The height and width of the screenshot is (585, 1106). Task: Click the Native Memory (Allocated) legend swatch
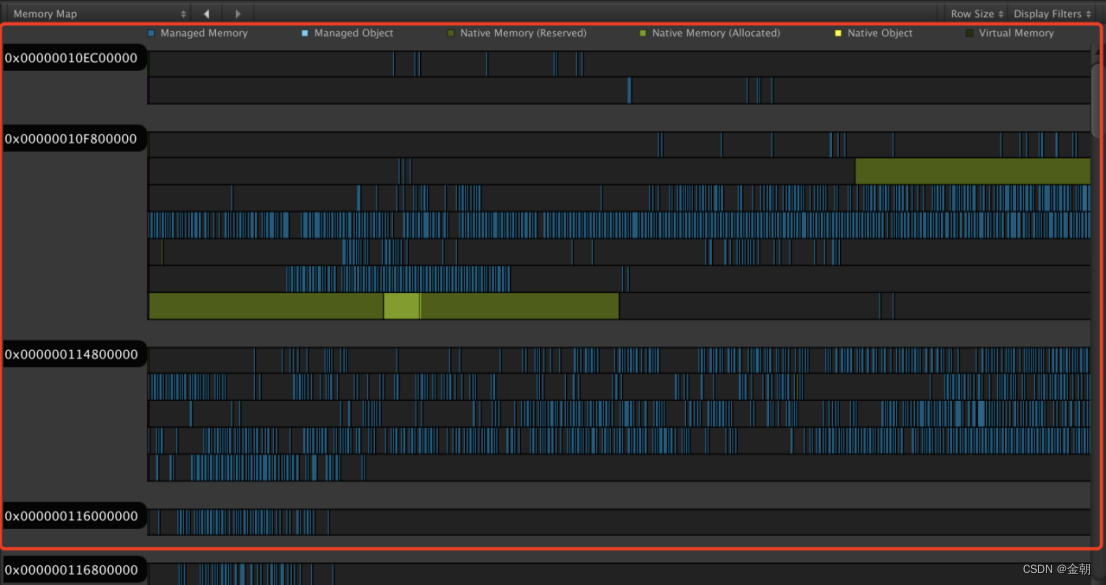point(643,33)
